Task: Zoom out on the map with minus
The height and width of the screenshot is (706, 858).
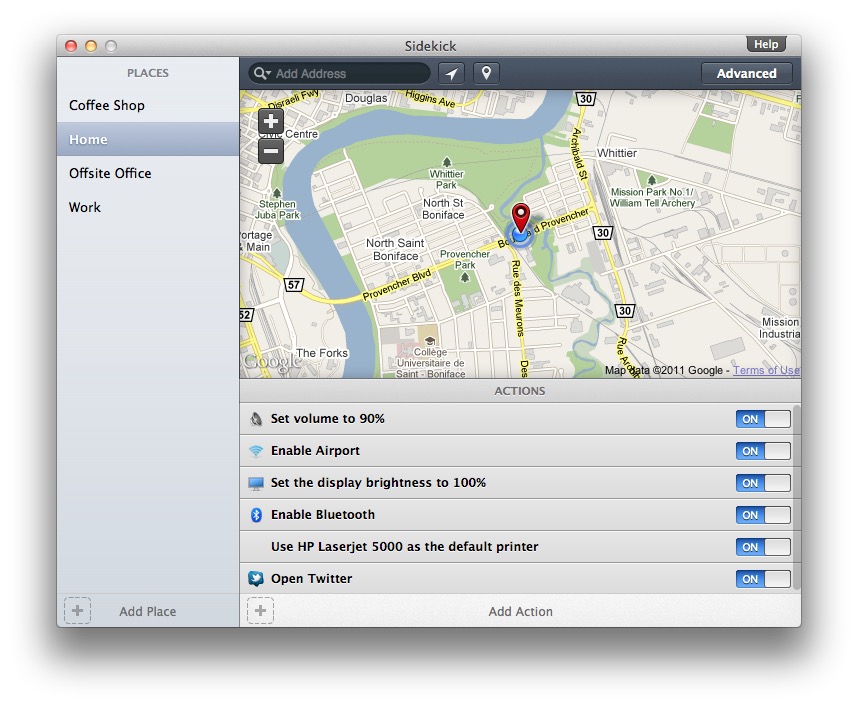Action: point(271,152)
